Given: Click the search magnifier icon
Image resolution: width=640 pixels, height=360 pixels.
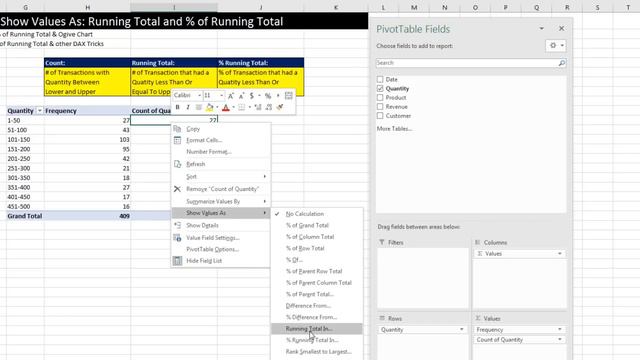Looking at the screenshot, I should point(562,63).
